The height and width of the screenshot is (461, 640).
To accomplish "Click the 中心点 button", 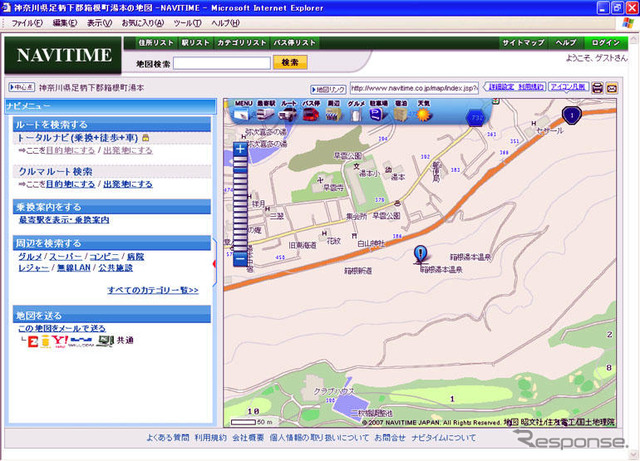I will (22, 87).
